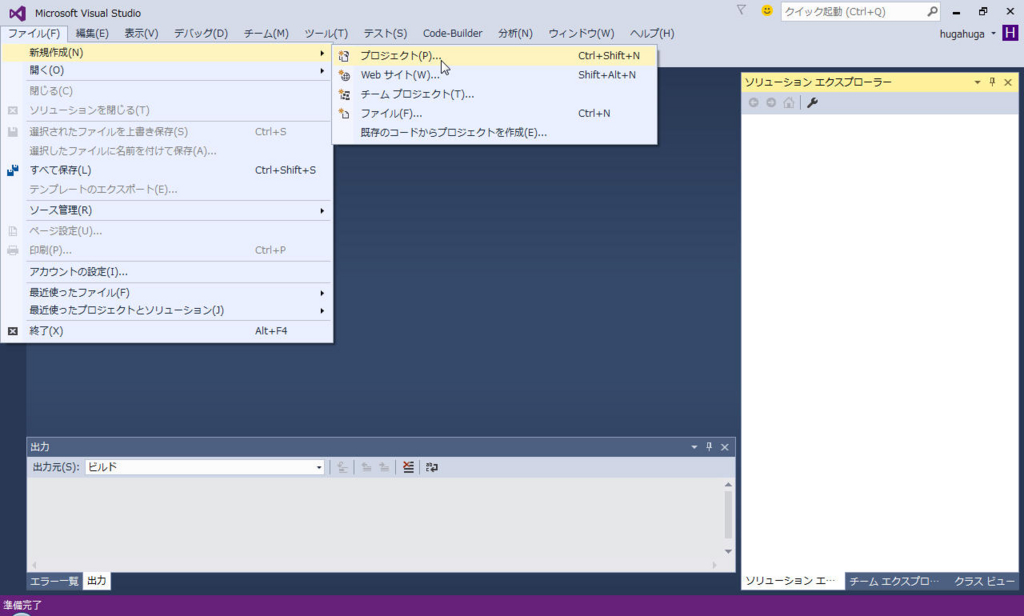1024x616 pixels.
Task: Switch to the 出力 bottom tab
Action: (97, 581)
